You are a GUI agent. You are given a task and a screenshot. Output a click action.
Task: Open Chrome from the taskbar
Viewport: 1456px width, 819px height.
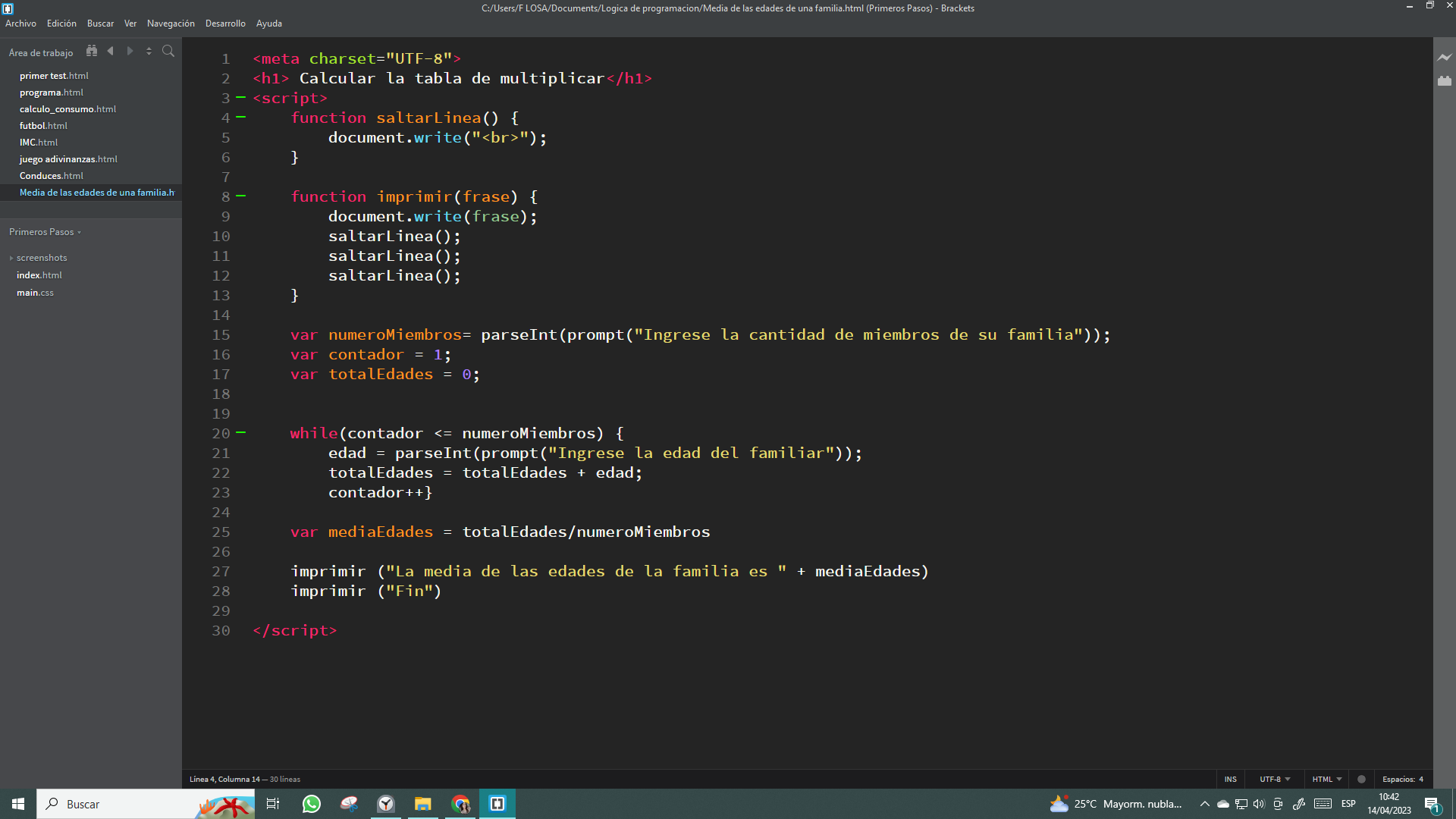[460, 804]
